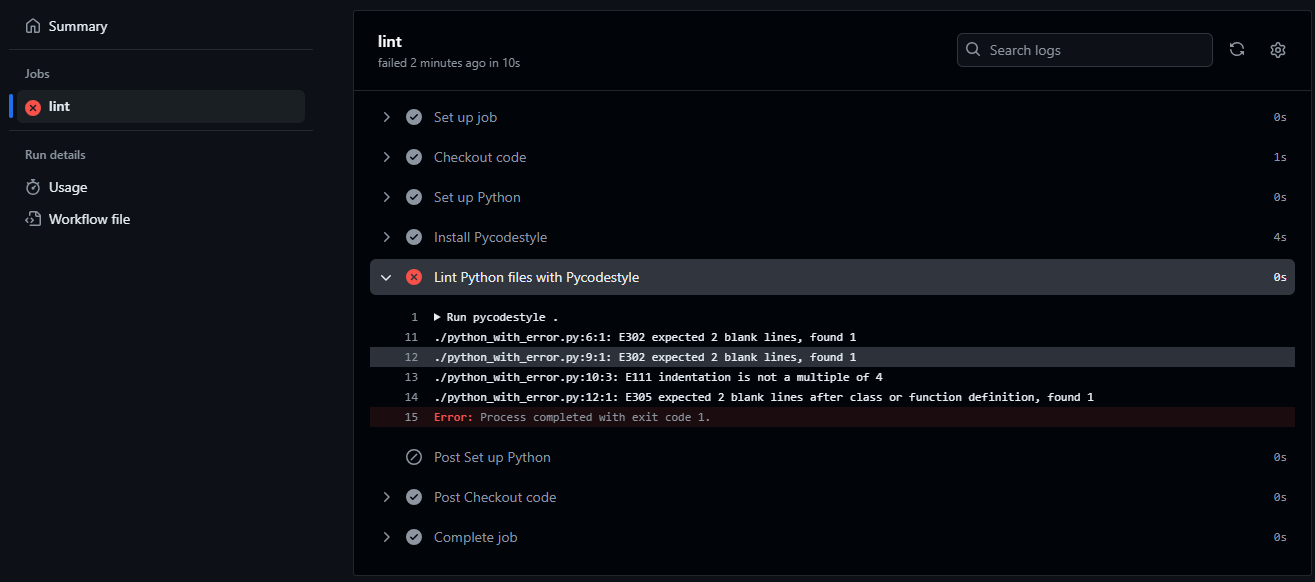The image size is (1315, 582).
Task: Select the Summary home icon
Action: click(x=33, y=25)
